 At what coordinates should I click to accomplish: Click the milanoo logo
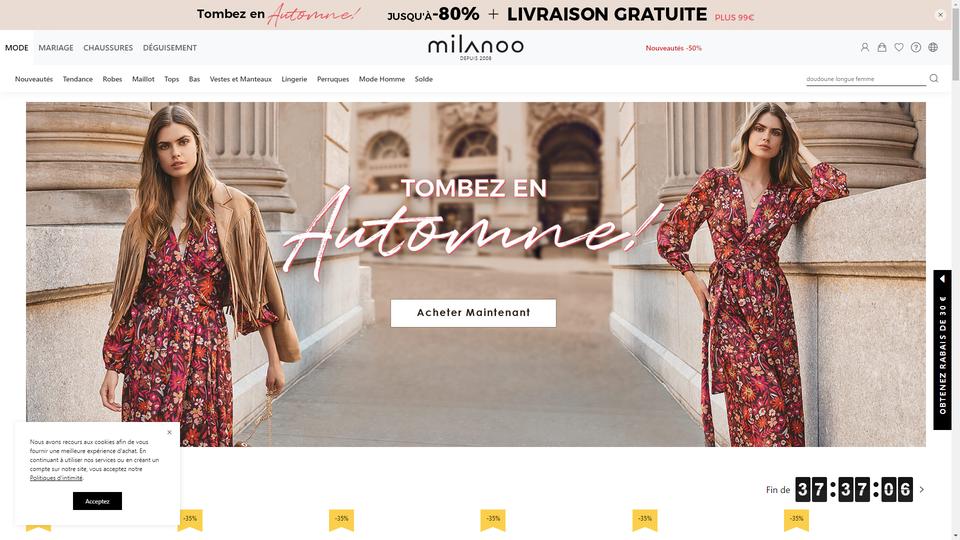pyautogui.click(x=476, y=47)
